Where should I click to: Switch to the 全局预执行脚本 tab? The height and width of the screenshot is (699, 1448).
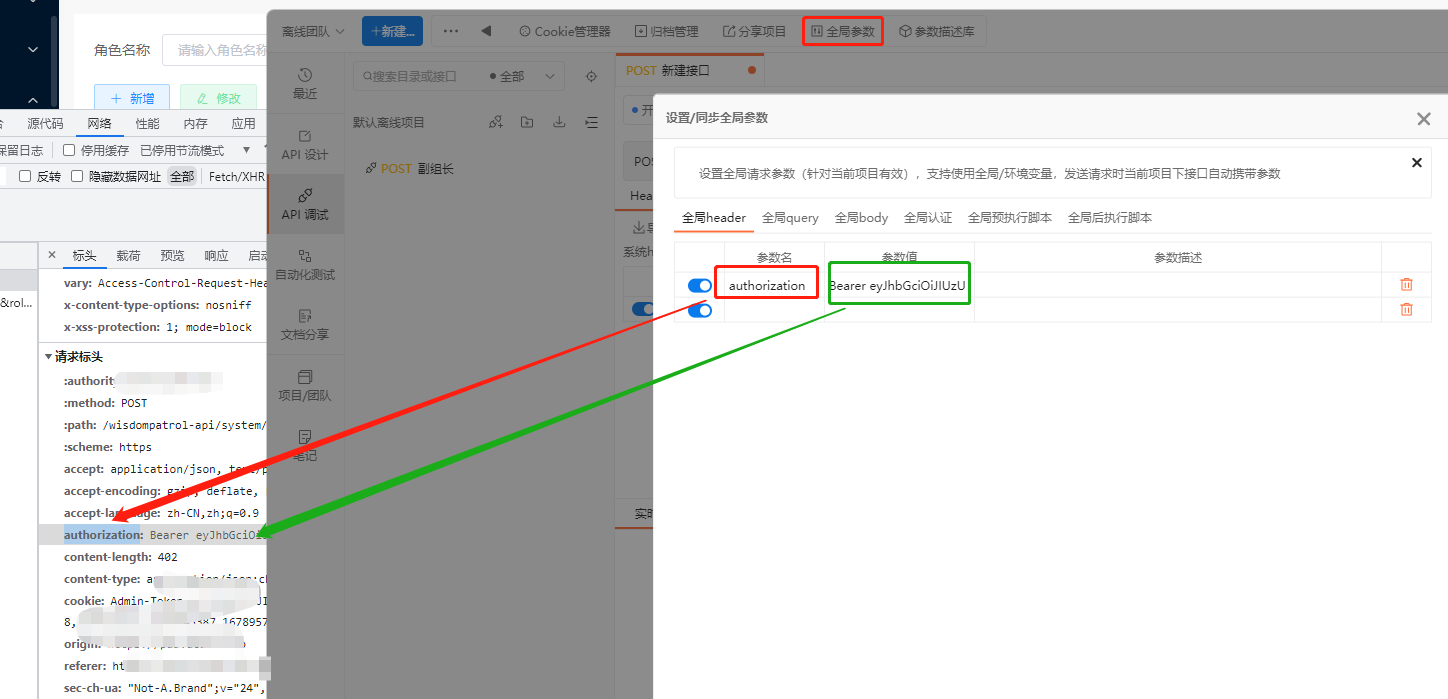[x=1010, y=217]
